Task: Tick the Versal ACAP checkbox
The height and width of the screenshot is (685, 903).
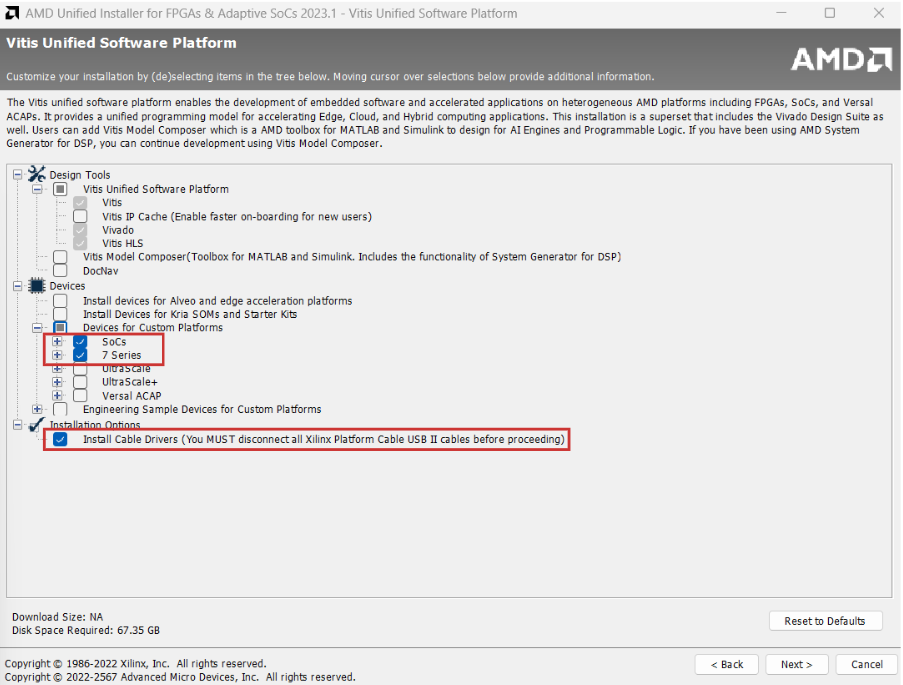Action: 80,396
